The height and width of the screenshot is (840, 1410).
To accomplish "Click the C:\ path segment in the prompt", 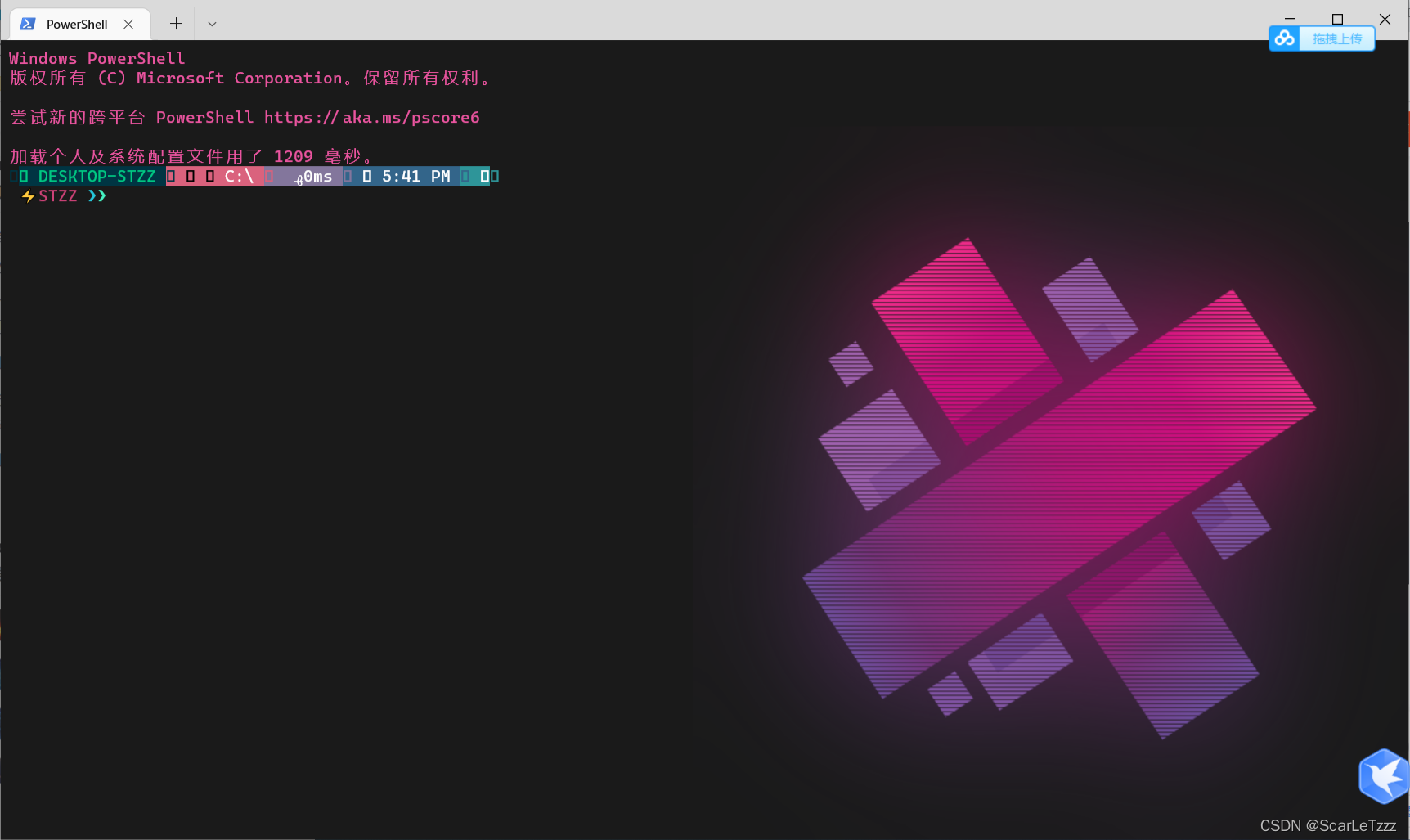I will [239, 176].
